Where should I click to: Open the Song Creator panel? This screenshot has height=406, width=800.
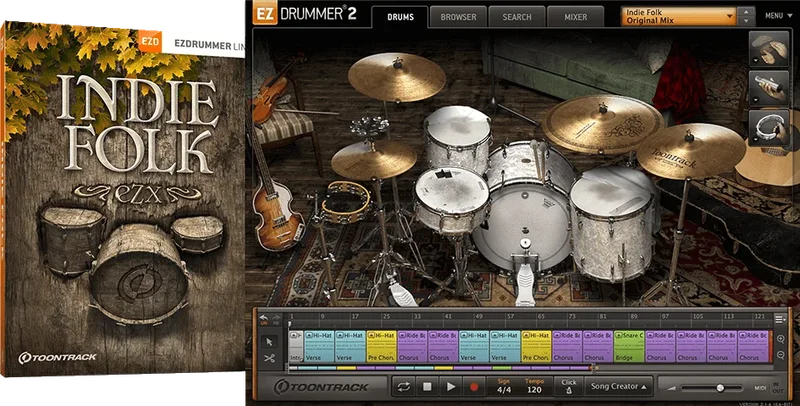pos(618,387)
